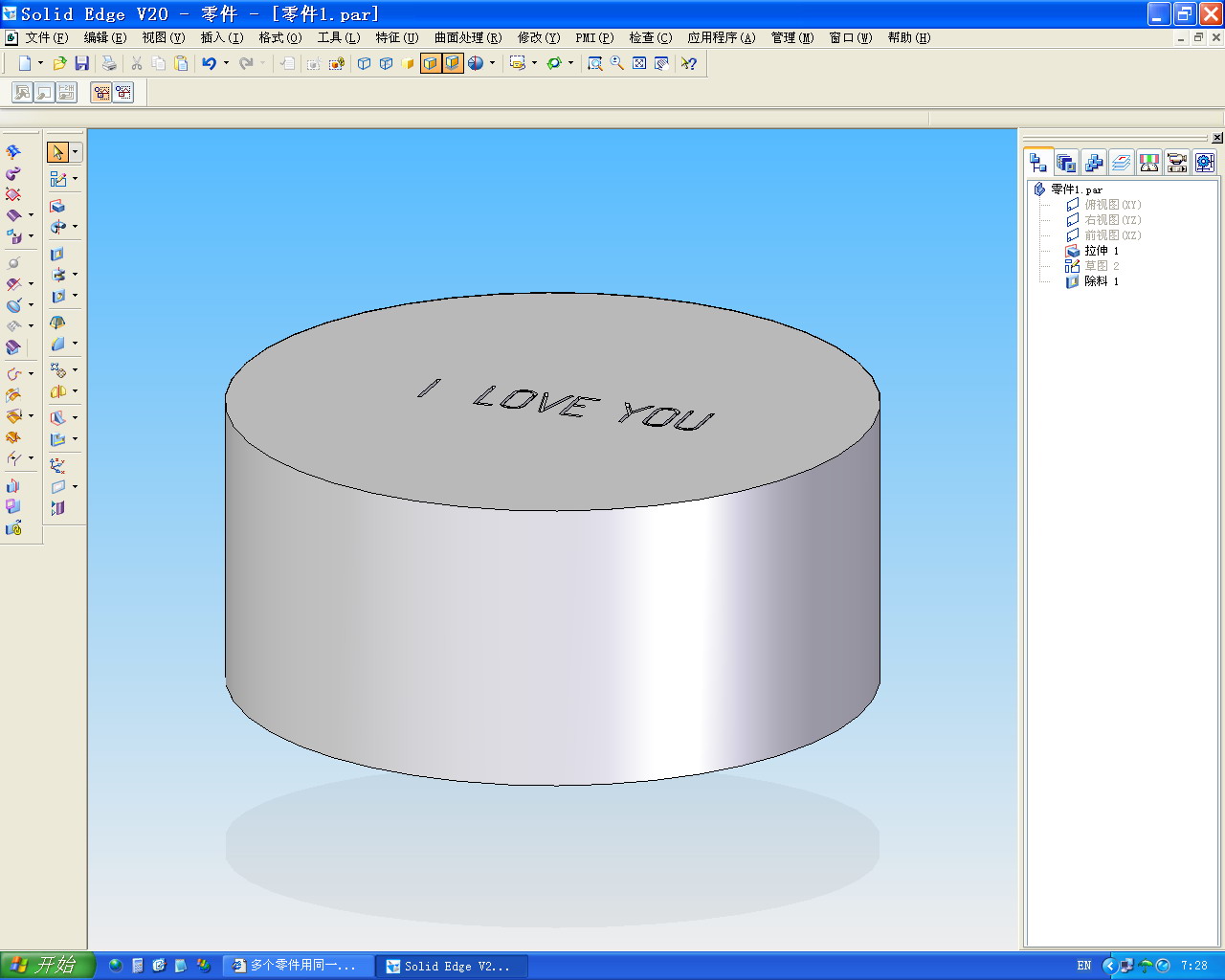This screenshot has width=1225, height=980.
Task: Toggle the second selection filter button
Action: tap(123, 92)
